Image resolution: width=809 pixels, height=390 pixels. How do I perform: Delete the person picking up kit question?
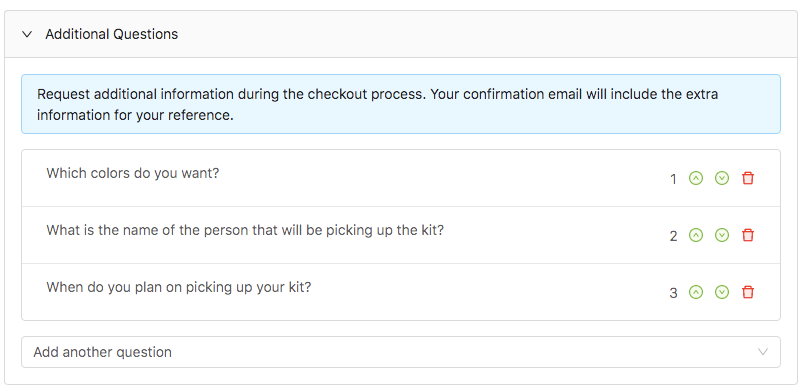point(748,235)
